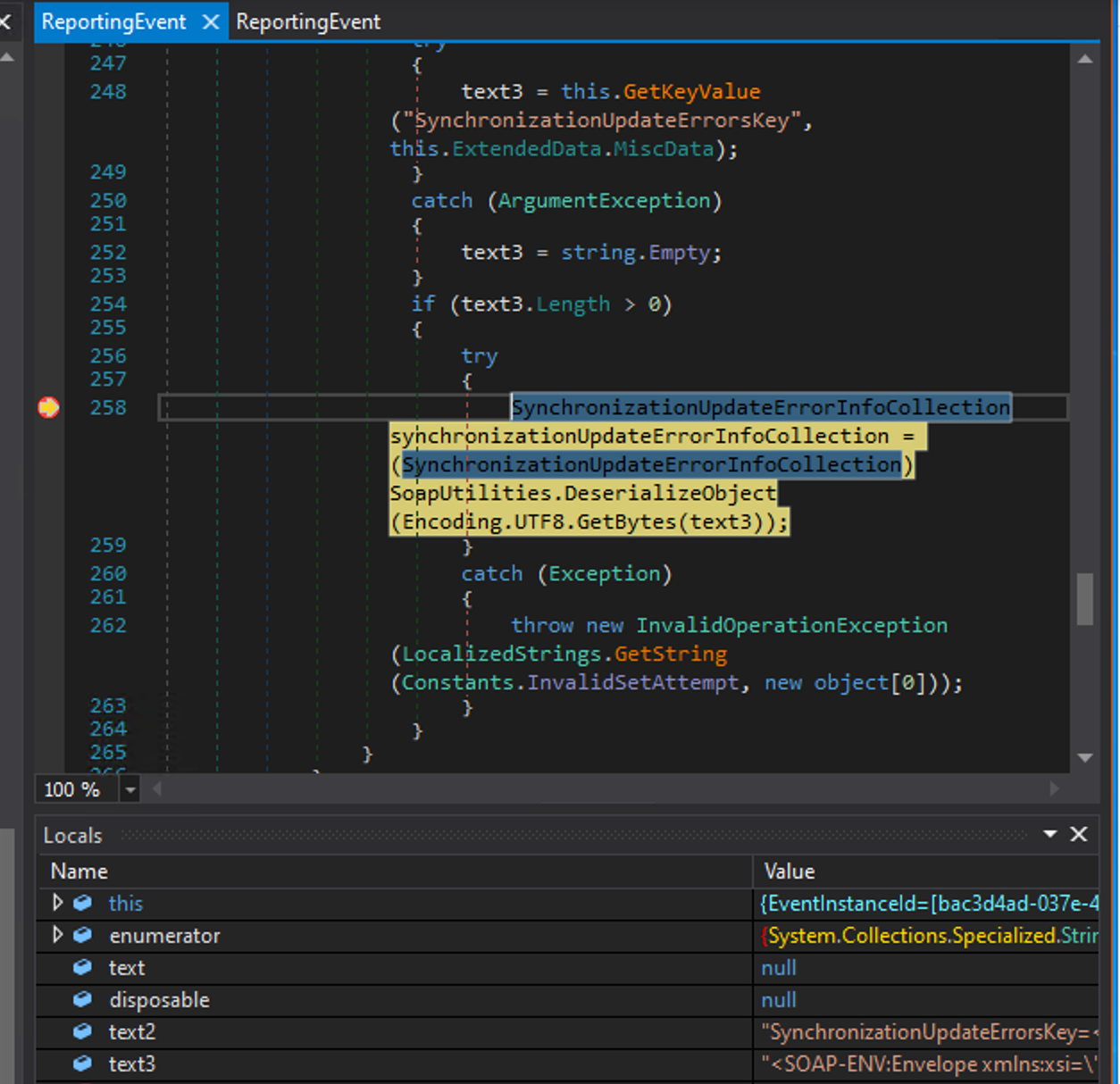The image size is (1120, 1084).
Task: Click the left arrow of the horizontal scrollbar
Action: coord(157,789)
